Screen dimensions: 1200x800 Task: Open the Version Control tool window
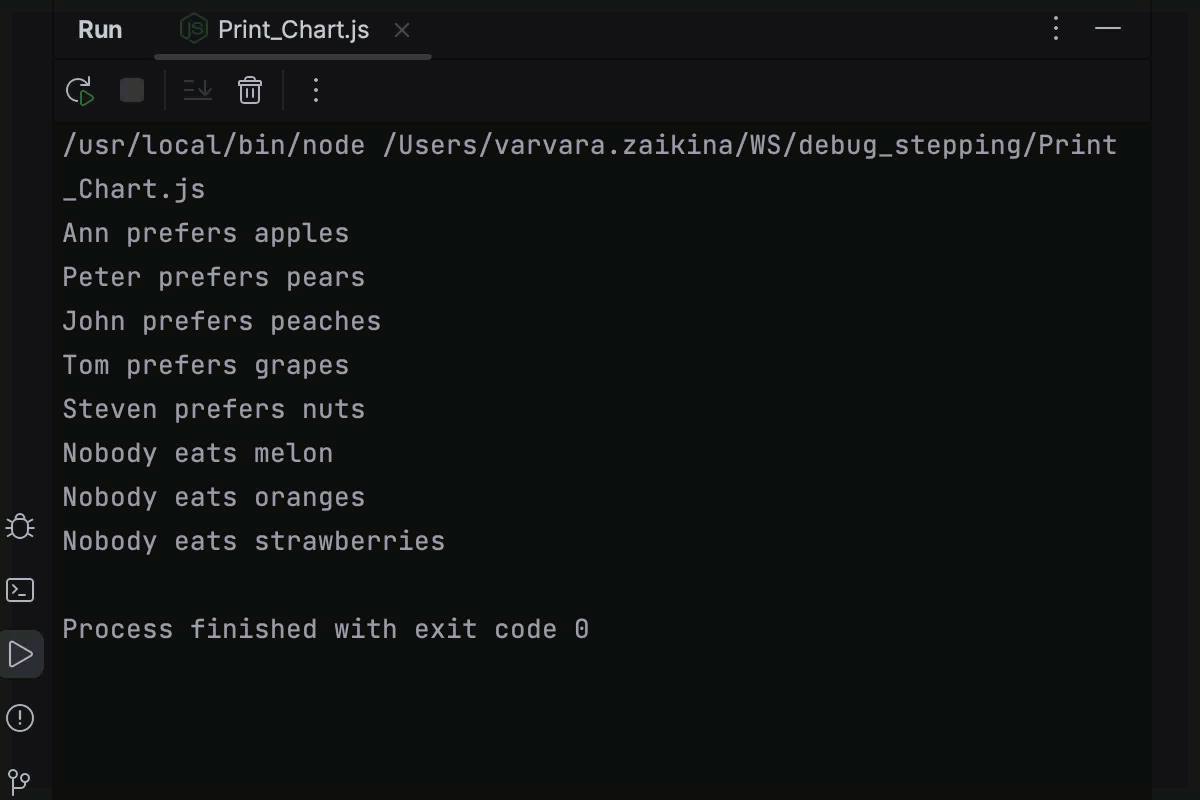(x=20, y=781)
